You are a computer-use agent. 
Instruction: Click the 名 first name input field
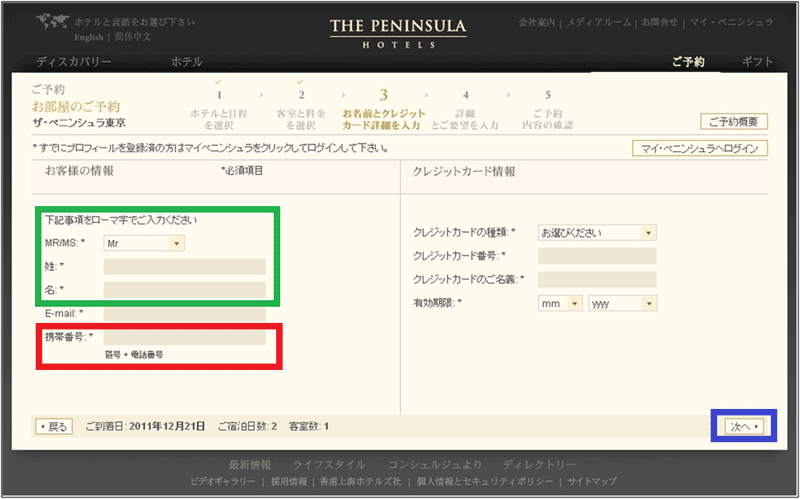pyautogui.click(x=185, y=290)
